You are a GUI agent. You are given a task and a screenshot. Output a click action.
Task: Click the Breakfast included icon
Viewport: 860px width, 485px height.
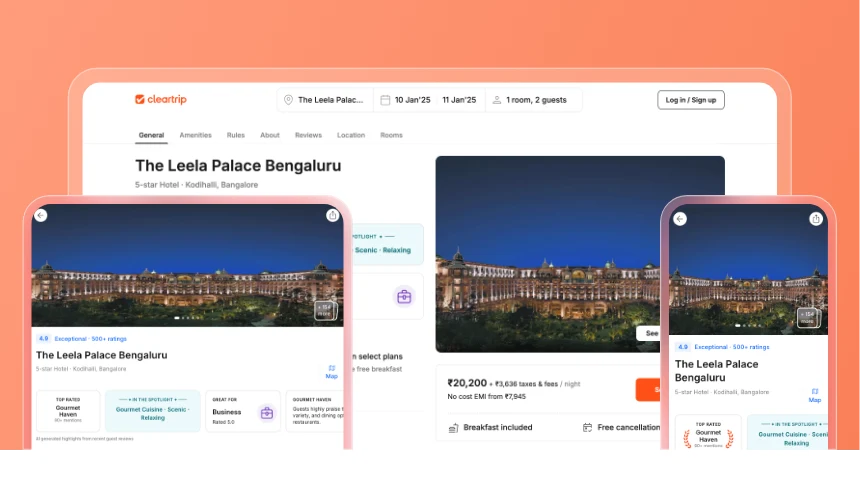click(453, 428)
